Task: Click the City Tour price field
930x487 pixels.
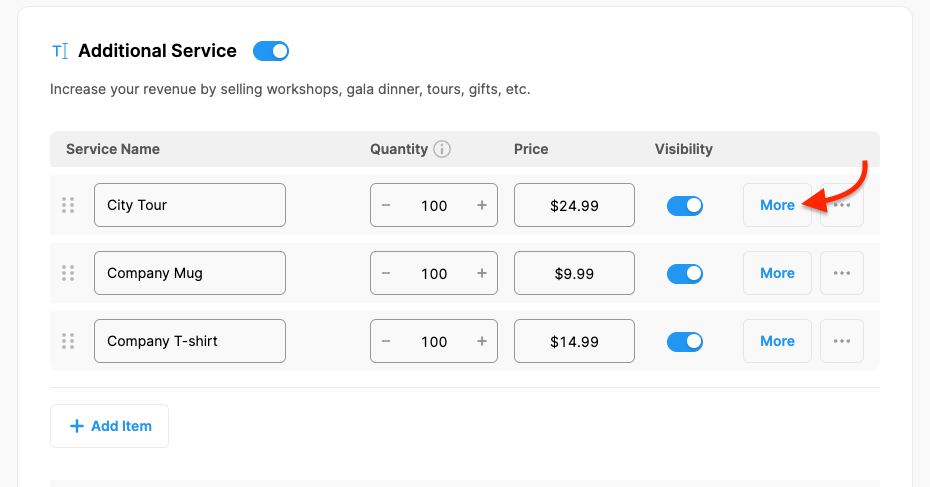Action: (x=574, y=205)
